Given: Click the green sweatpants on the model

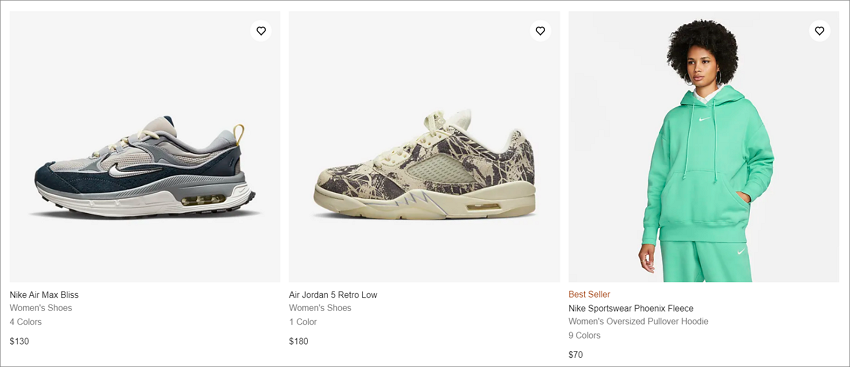Looking at the screenshot, I should [x=705, y=262].
